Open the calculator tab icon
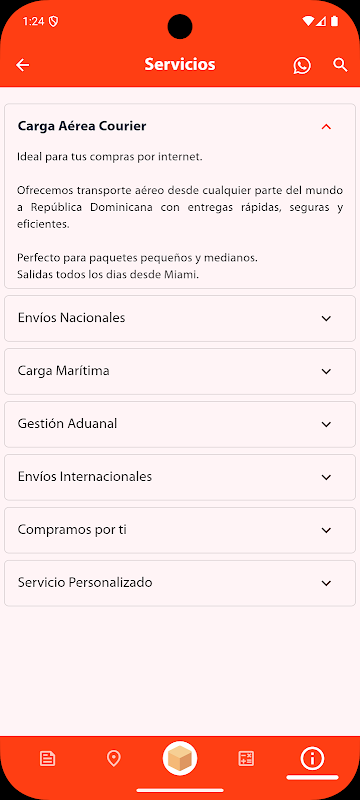Image resolution: width=360 pixels, height=800 pixels. pos(246,759)
